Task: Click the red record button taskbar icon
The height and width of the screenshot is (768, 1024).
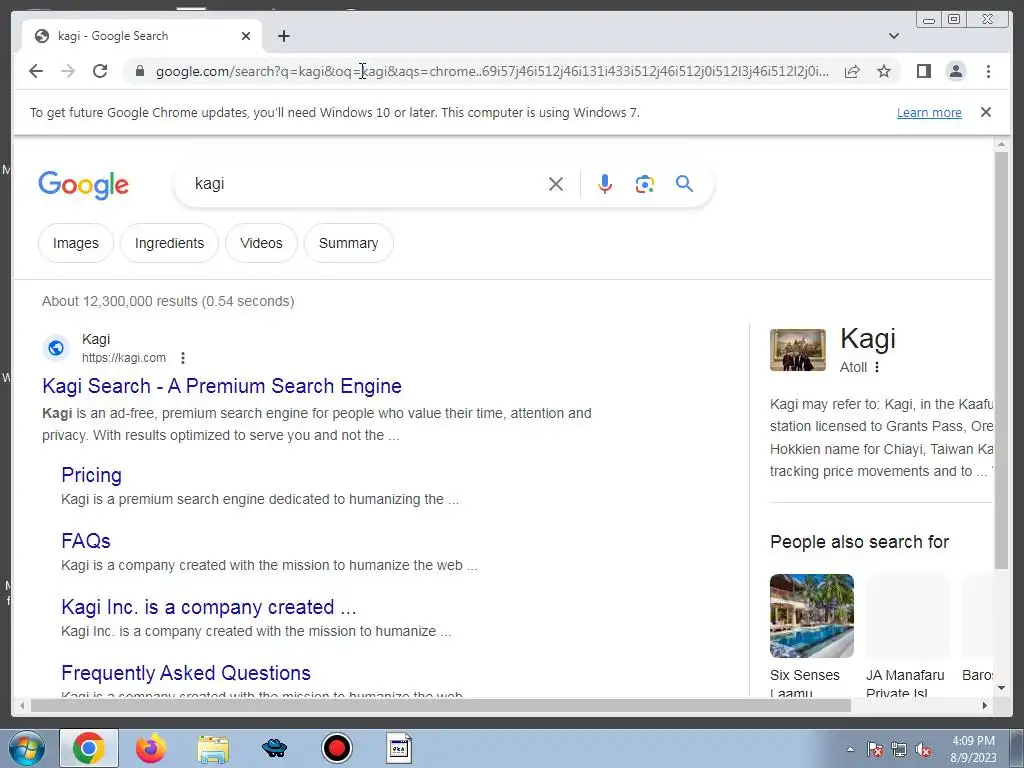Action: pos(337,748)
